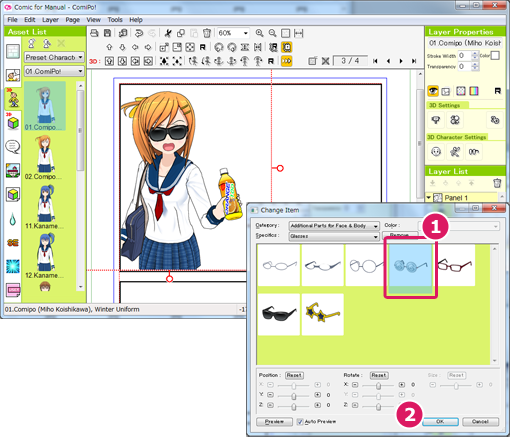Viewport: 510px width, 437px height.
Task: Open the background image asset tab
Action: 13,170
